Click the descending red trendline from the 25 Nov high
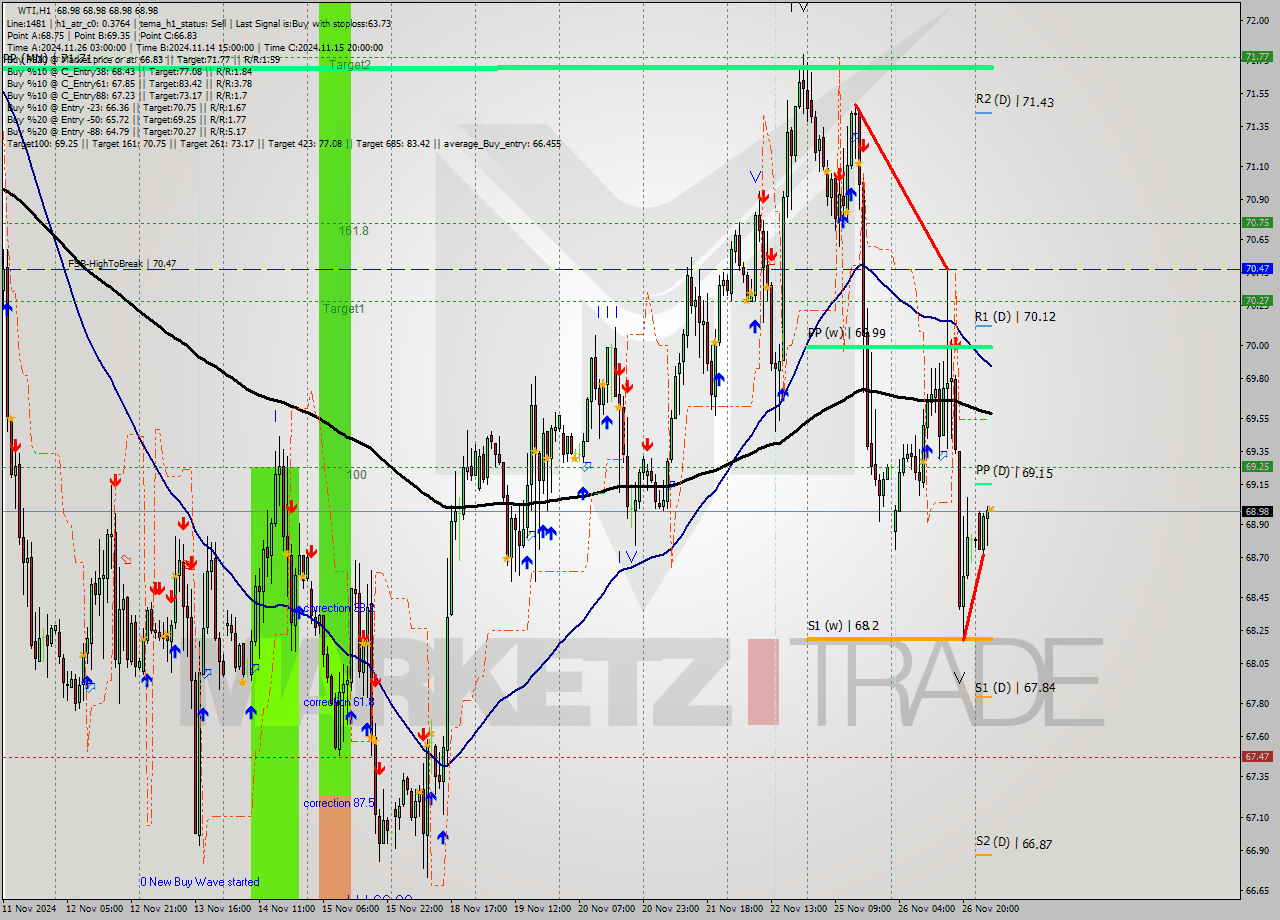The height and width of the screenshot is (920, 1280). point(902,187)
